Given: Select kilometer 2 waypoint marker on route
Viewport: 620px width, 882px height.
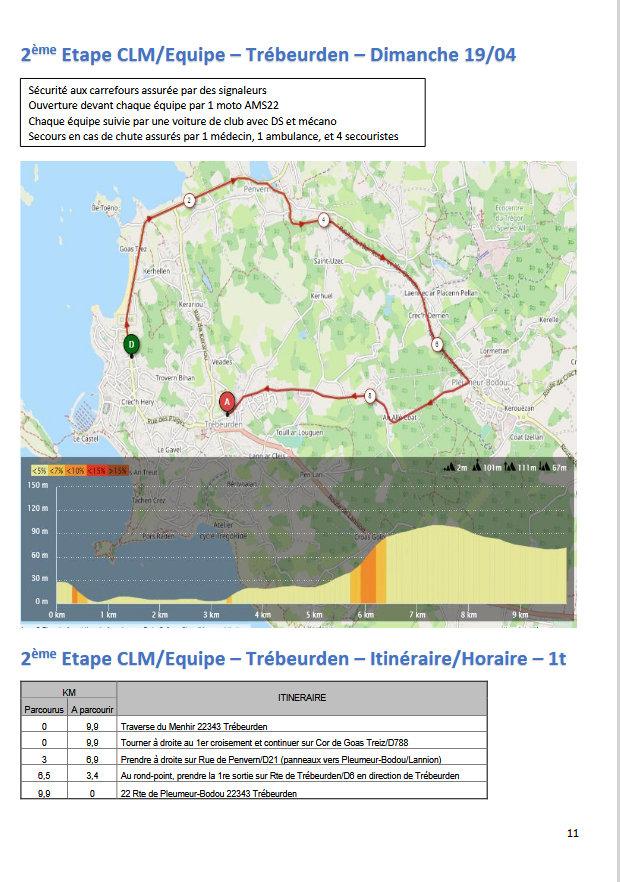Looking at the screenshot, I should click(189, 200).
